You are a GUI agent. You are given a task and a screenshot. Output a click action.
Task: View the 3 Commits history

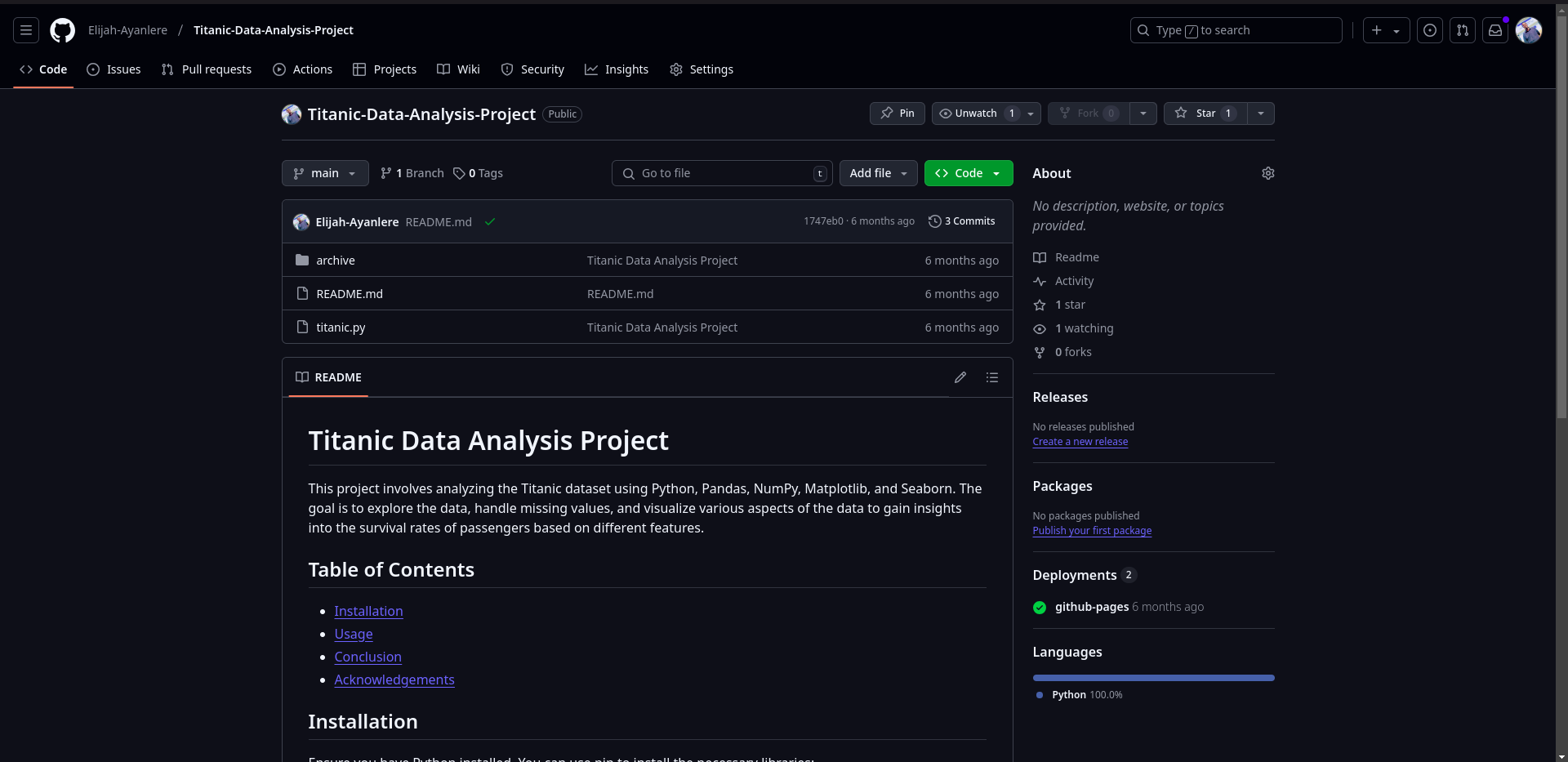[x=962, y=221]
